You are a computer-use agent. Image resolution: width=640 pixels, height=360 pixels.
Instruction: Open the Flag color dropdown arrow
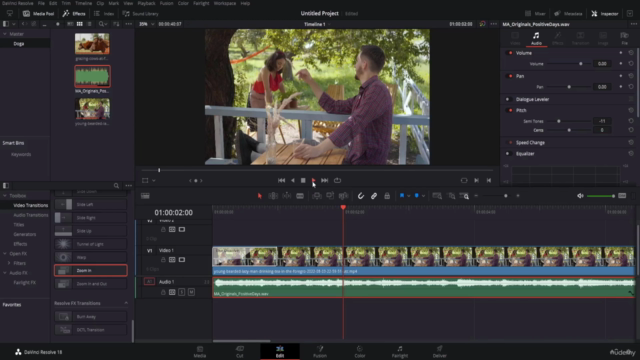coord(409,196)
